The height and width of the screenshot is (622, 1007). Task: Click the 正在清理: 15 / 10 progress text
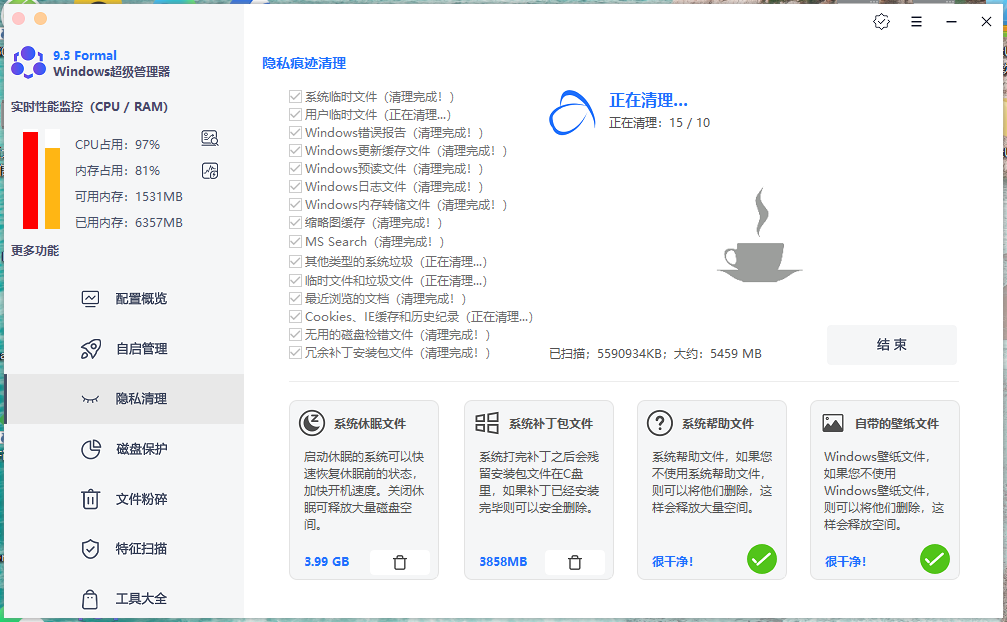(660, 123)
